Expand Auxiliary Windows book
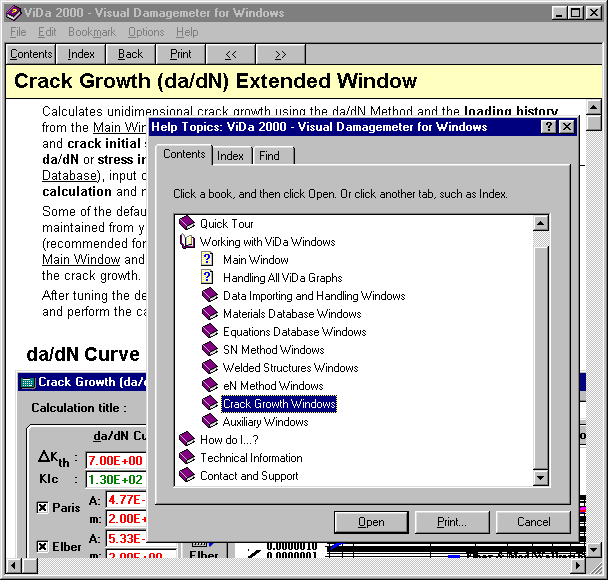608x580 pixels. (266, 422)
